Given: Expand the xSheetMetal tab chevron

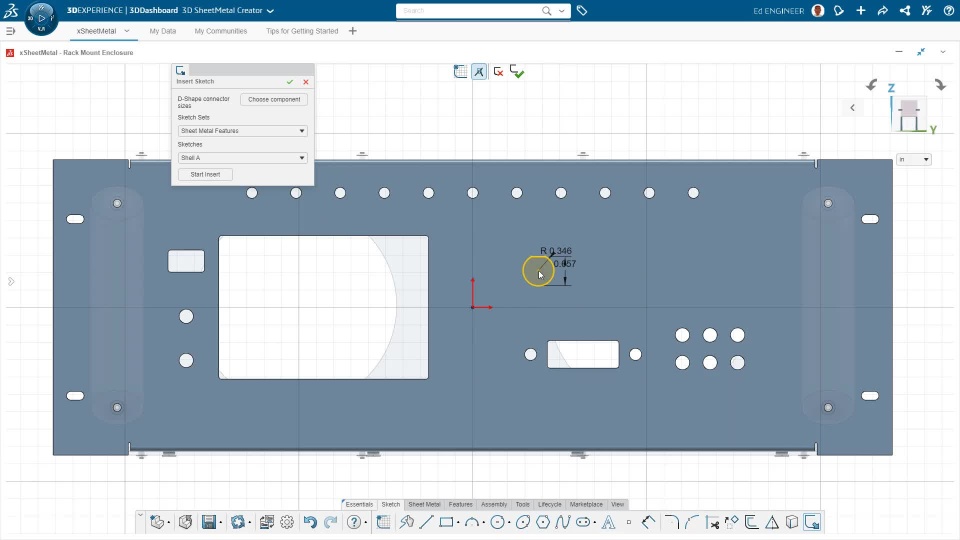Looking at the screenshot, I should (127, 31).
